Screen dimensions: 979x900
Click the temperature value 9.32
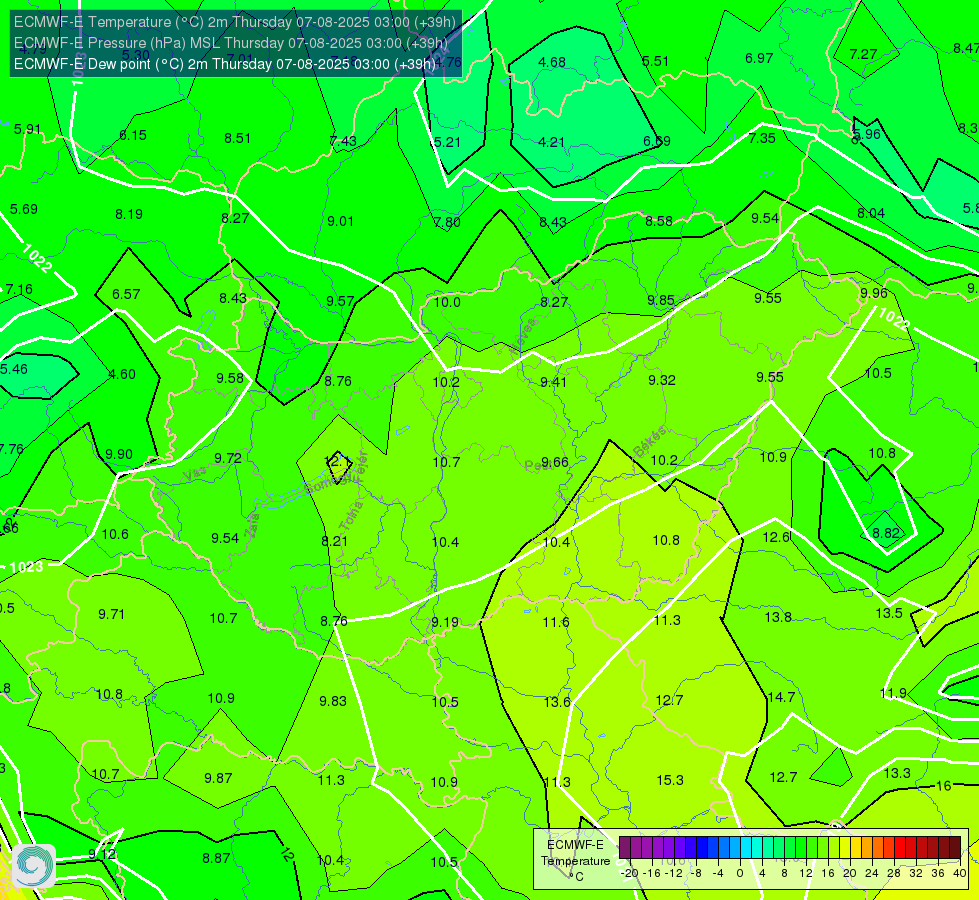(661, 380)
